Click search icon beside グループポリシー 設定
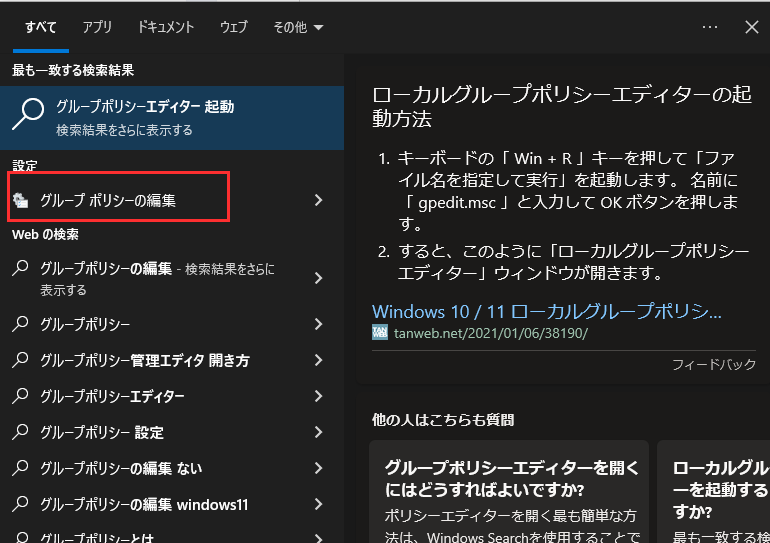Screen dimensions: 770x543 (20, 432)
